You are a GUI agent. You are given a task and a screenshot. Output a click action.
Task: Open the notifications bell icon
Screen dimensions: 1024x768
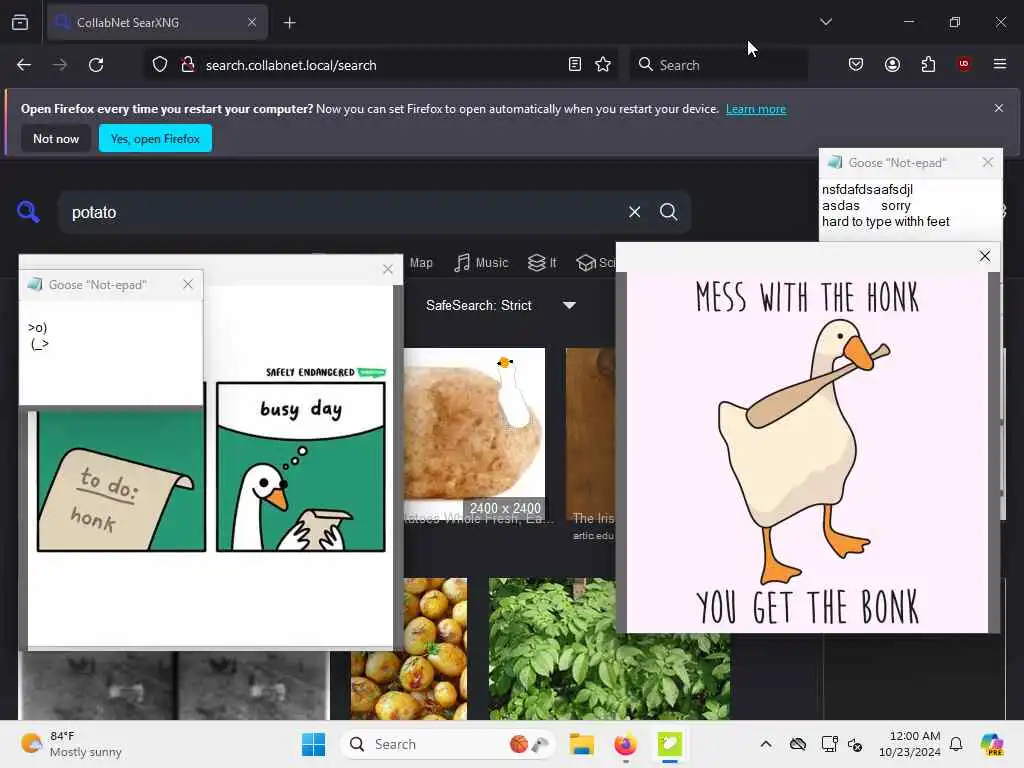click(956, 744)
